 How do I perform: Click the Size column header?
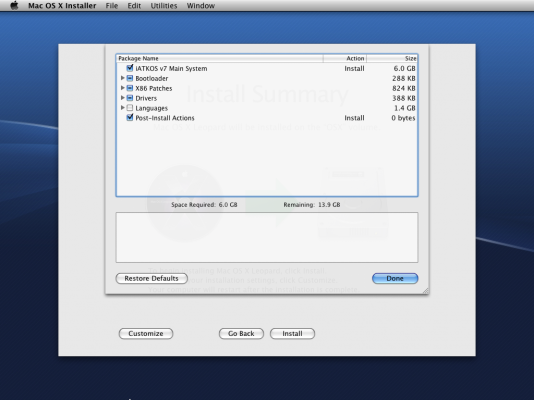pyautogui.click(x=392, y=59)
